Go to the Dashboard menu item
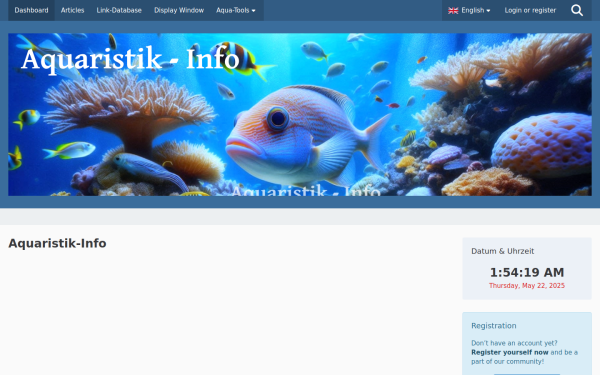 click(31, 10)
